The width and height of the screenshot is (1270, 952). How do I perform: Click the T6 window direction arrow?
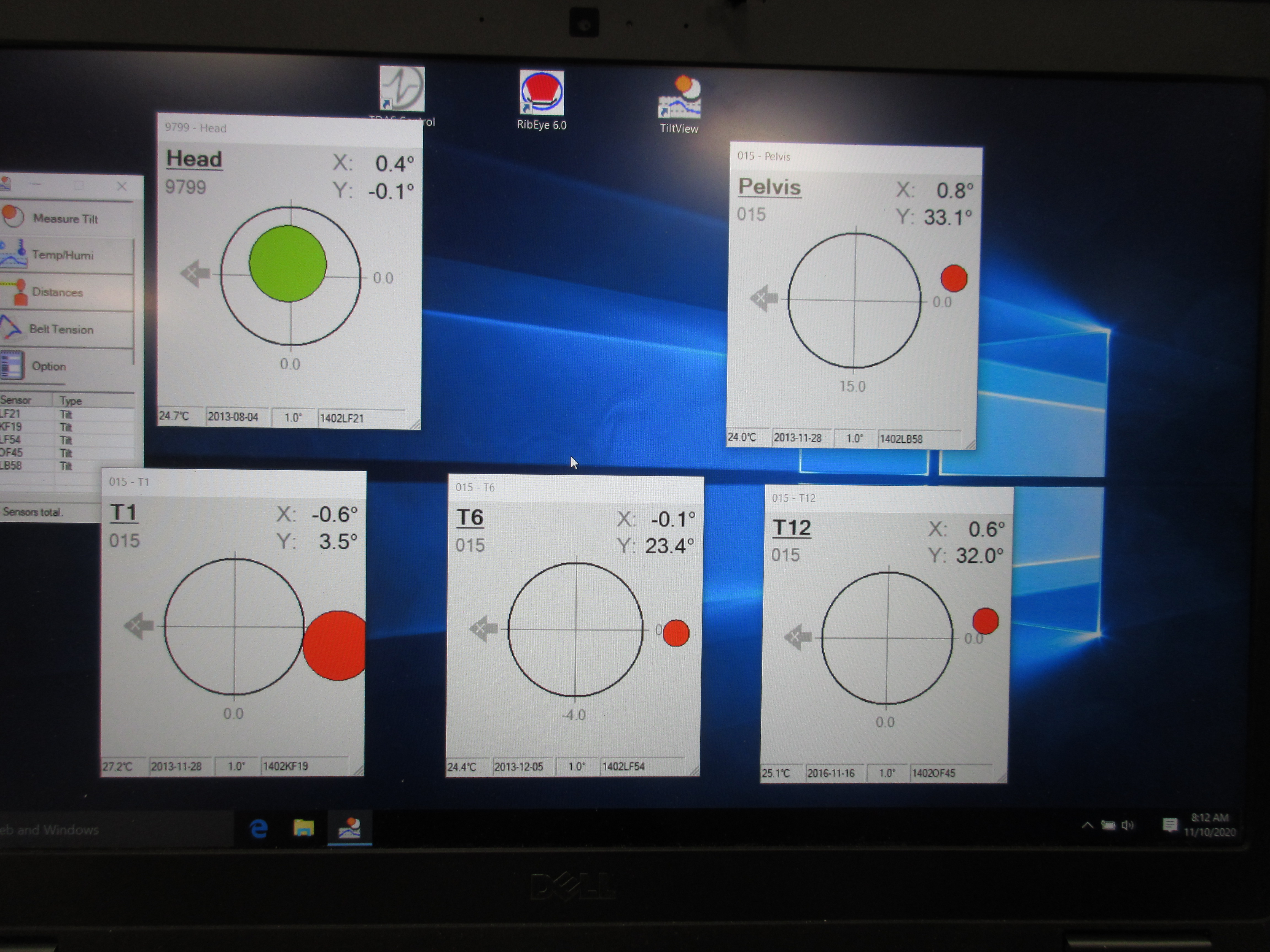point(483,629)
